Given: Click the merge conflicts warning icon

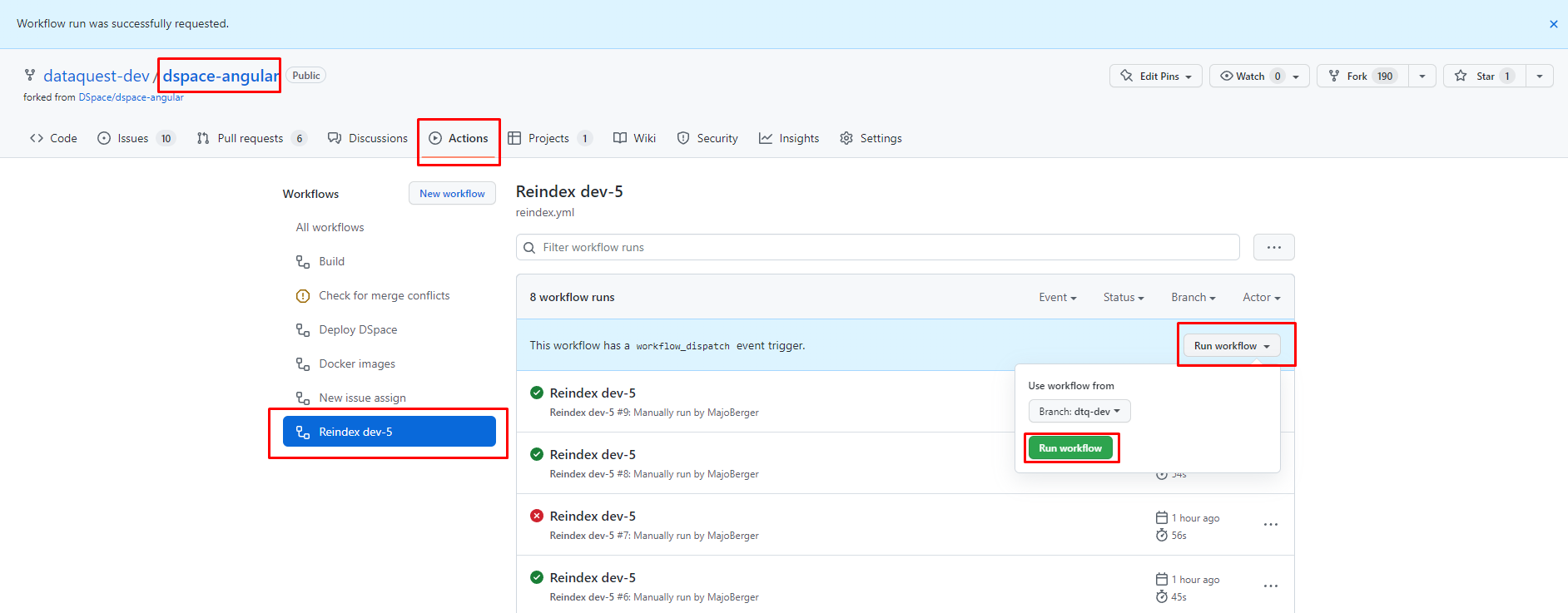Looking at the screenshot, I should click(303, 295).
